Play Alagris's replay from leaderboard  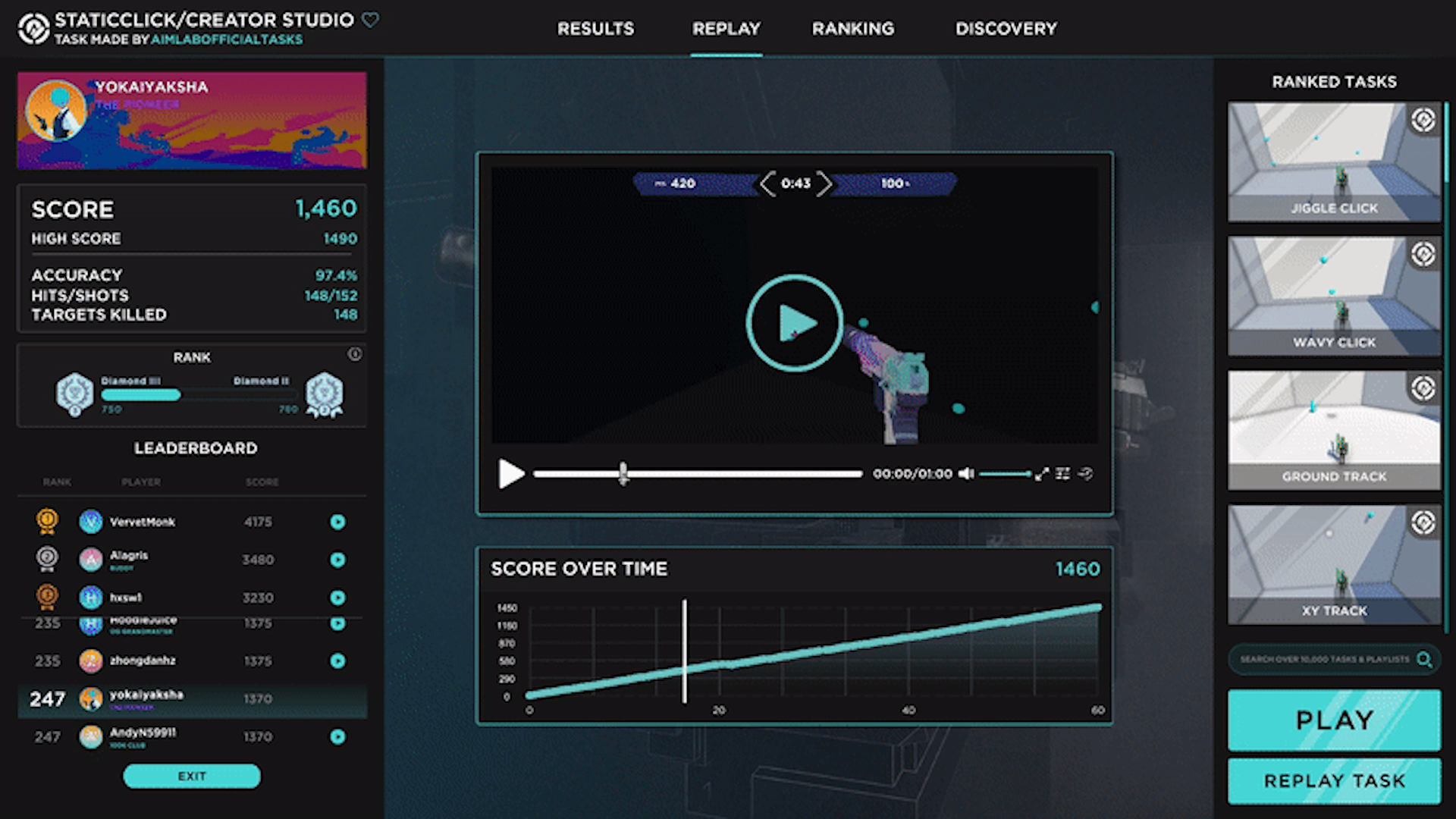click(337, 560)
